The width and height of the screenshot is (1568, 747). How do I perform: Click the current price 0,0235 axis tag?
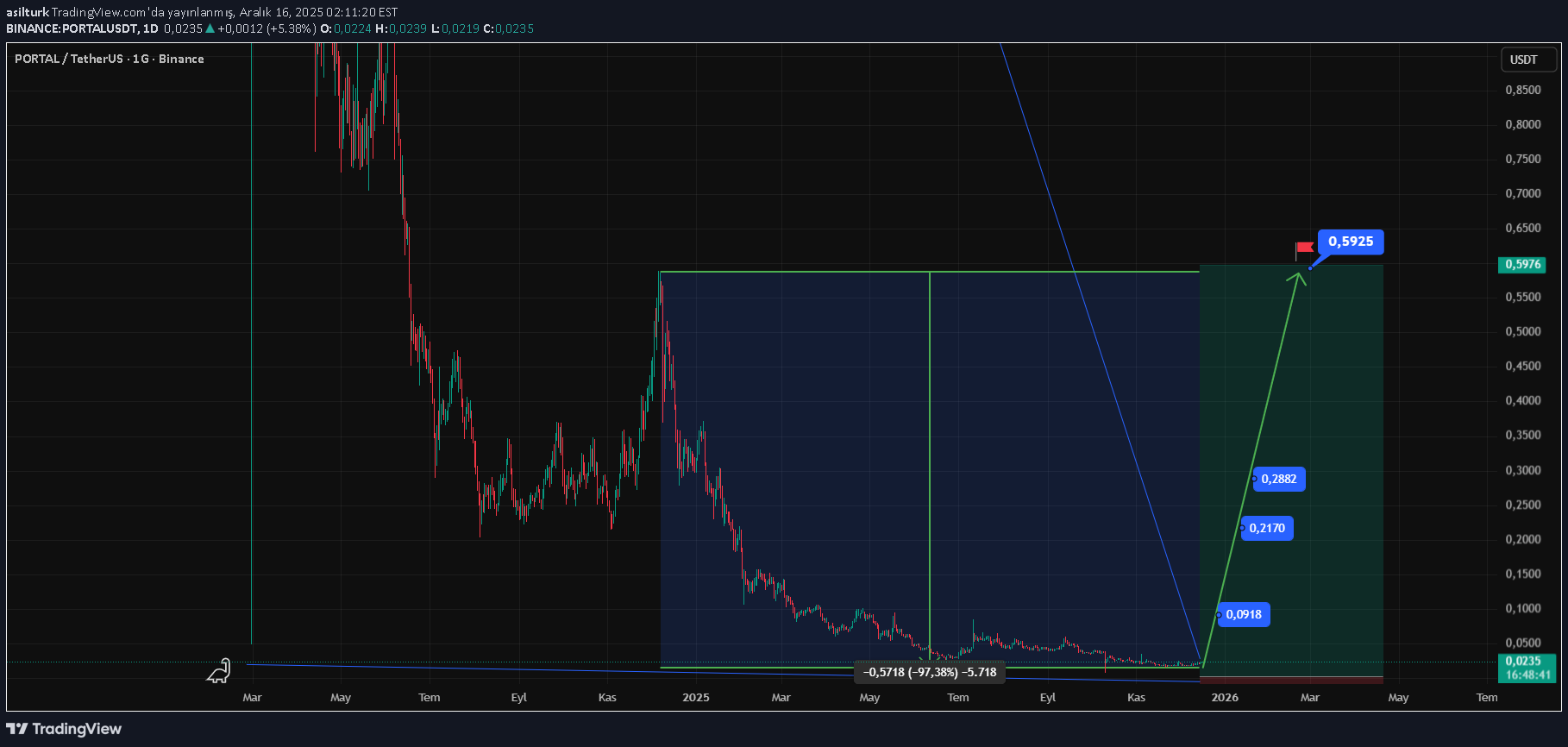tap(1525, 661)
